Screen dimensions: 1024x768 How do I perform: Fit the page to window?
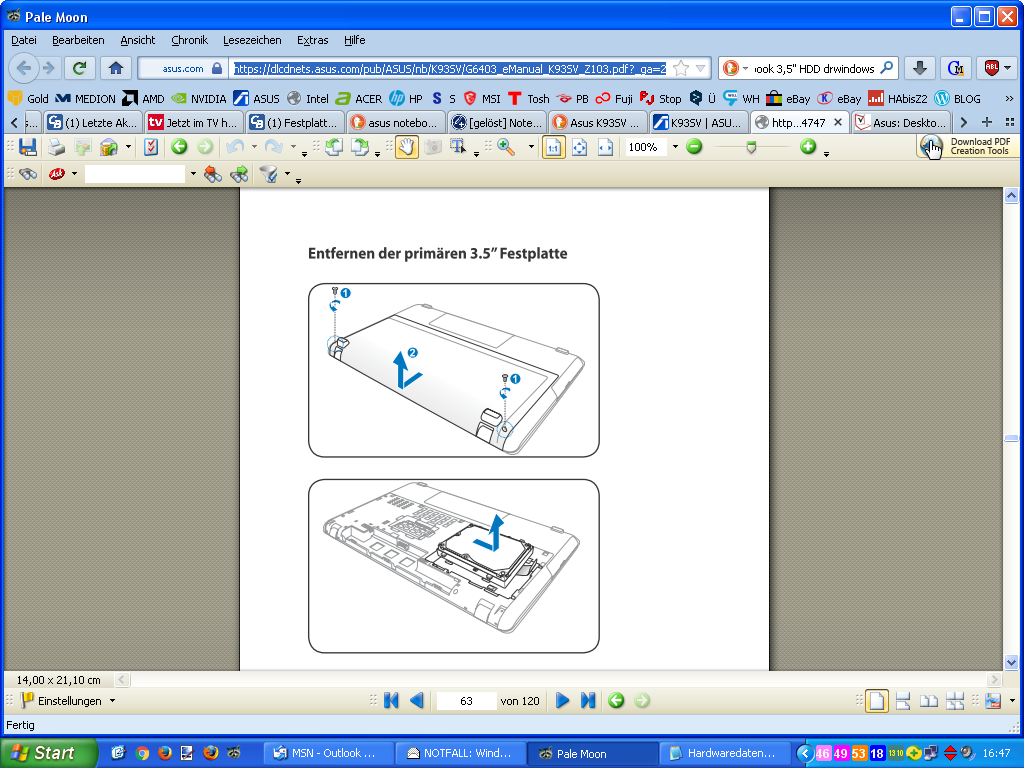(579, 147)
